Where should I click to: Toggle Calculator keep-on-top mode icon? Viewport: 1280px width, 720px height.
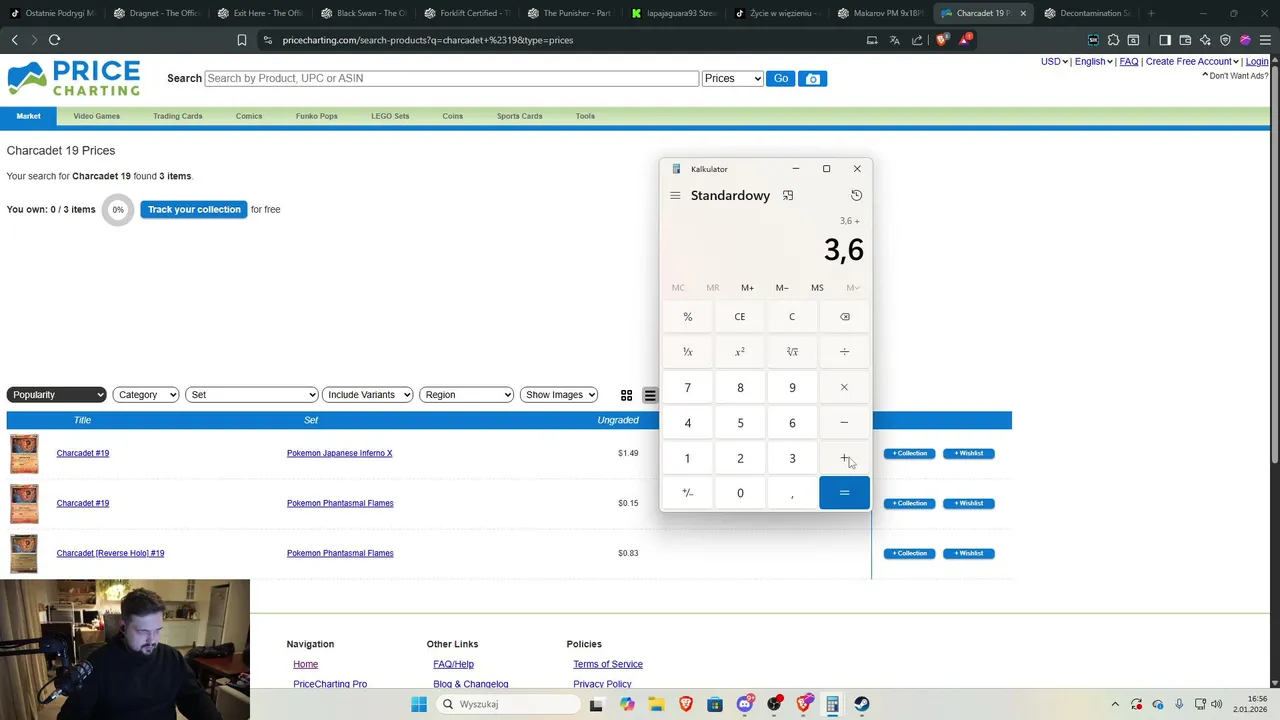(x=788, y=196)
